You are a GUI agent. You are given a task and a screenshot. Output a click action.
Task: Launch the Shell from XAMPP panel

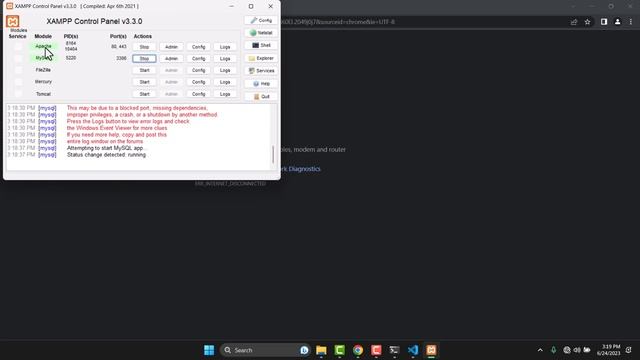click(x=261, y=45)
